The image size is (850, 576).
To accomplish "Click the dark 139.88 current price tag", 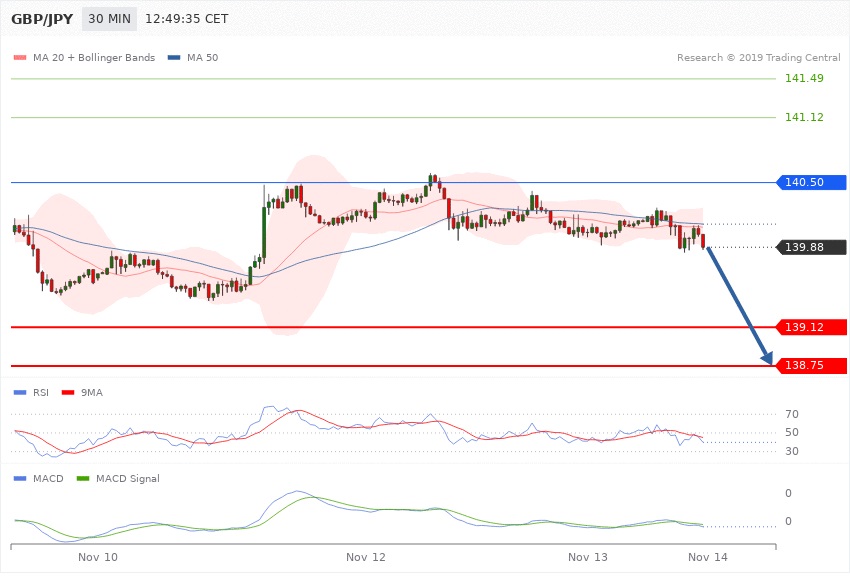I will click(x=811, y=247).
